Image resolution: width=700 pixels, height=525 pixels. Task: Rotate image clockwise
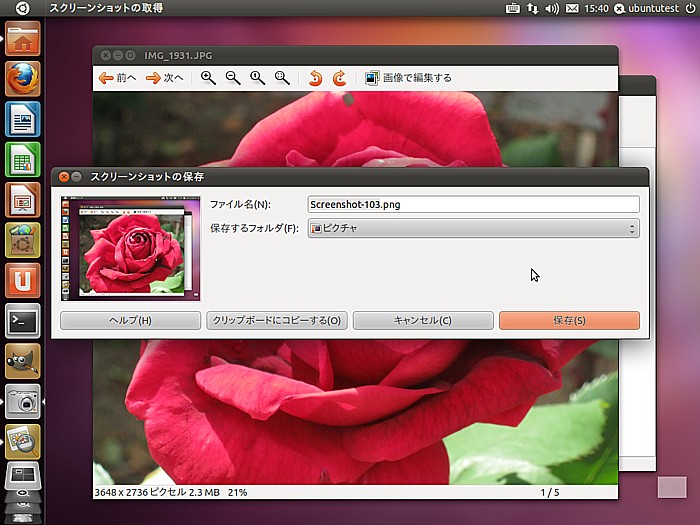(339, 78)
